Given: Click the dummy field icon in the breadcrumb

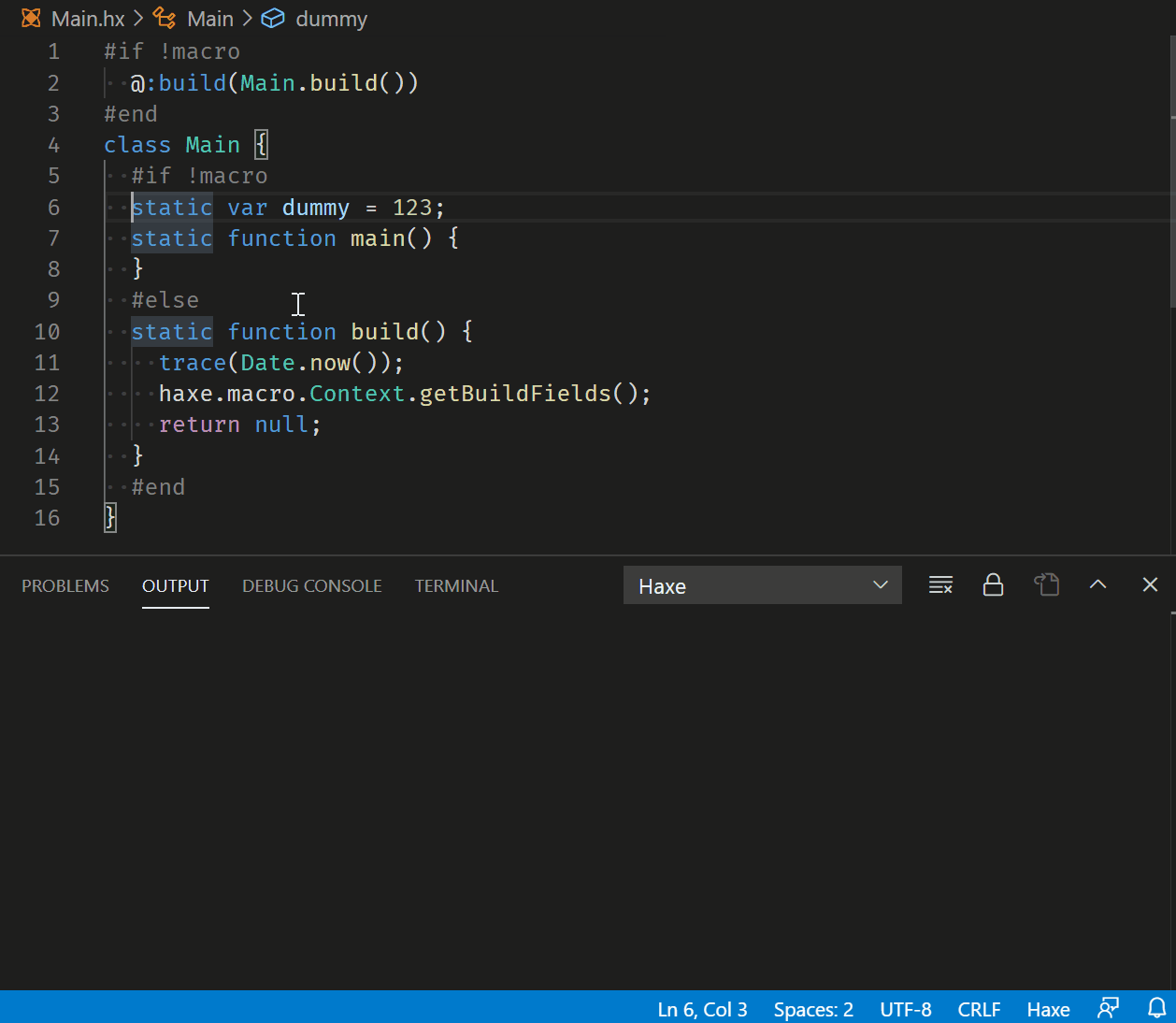Looking at the screenshot, I should (x=272, y=18).
